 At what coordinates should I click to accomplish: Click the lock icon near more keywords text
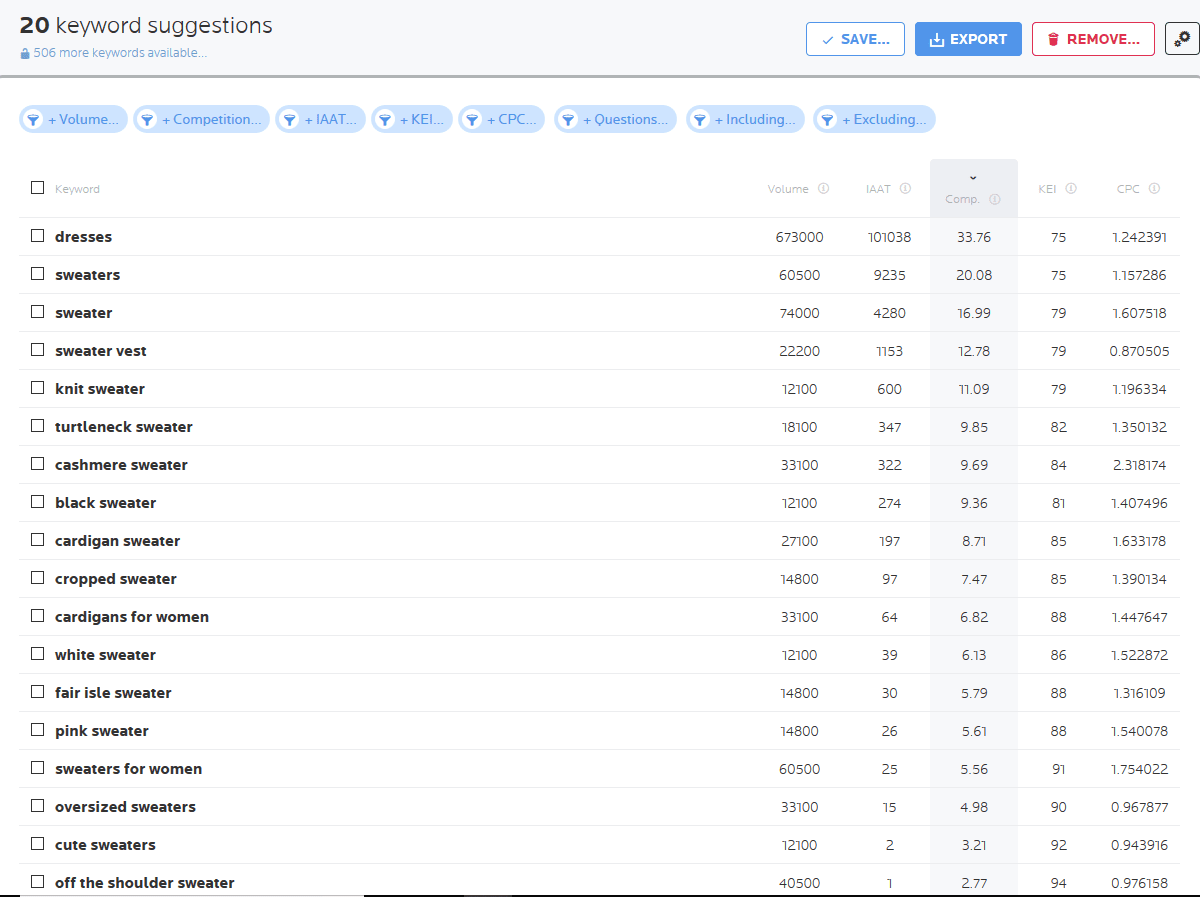coord(27,52)
